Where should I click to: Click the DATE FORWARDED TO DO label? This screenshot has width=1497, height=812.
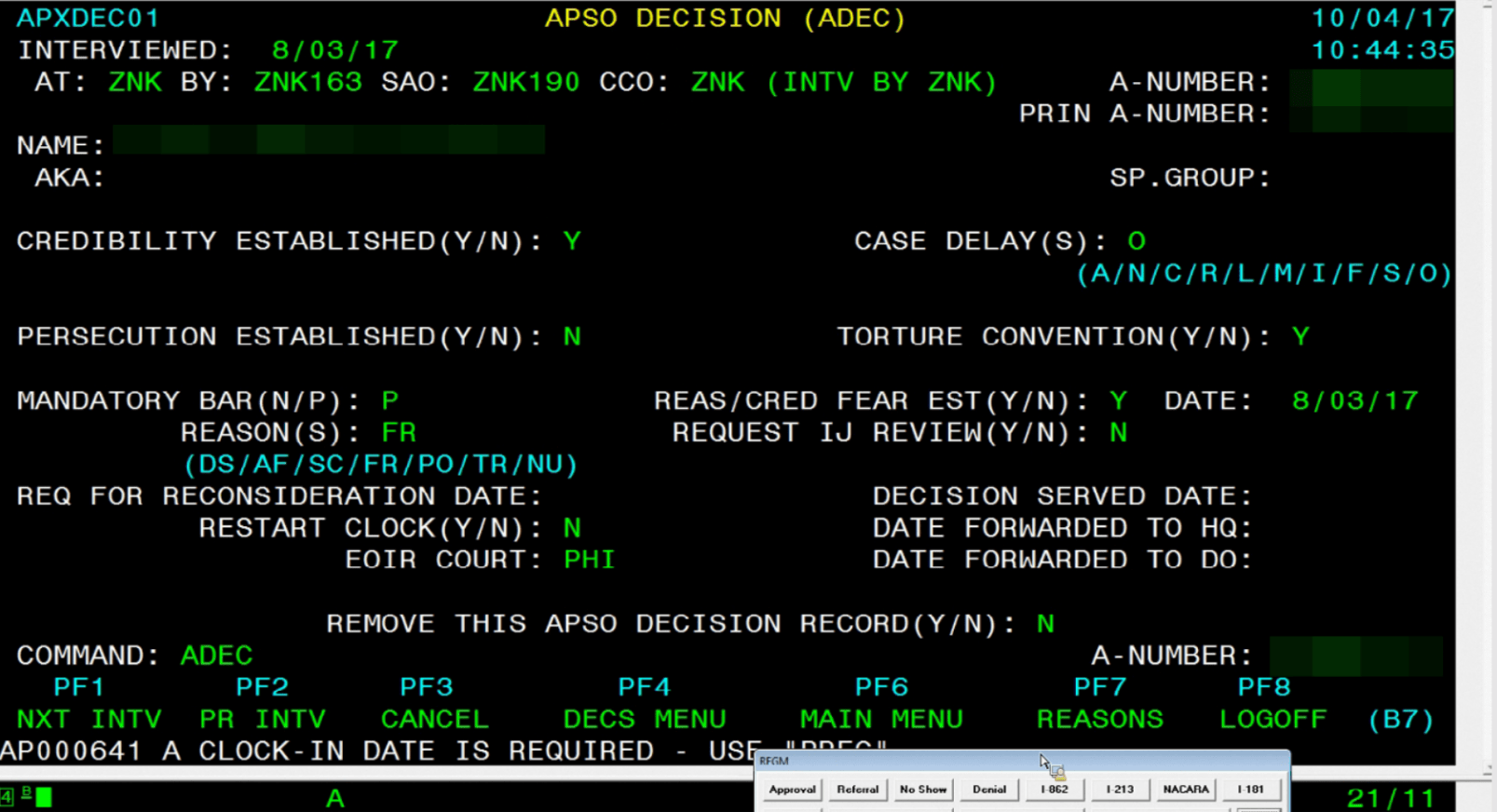[1063, 560]
